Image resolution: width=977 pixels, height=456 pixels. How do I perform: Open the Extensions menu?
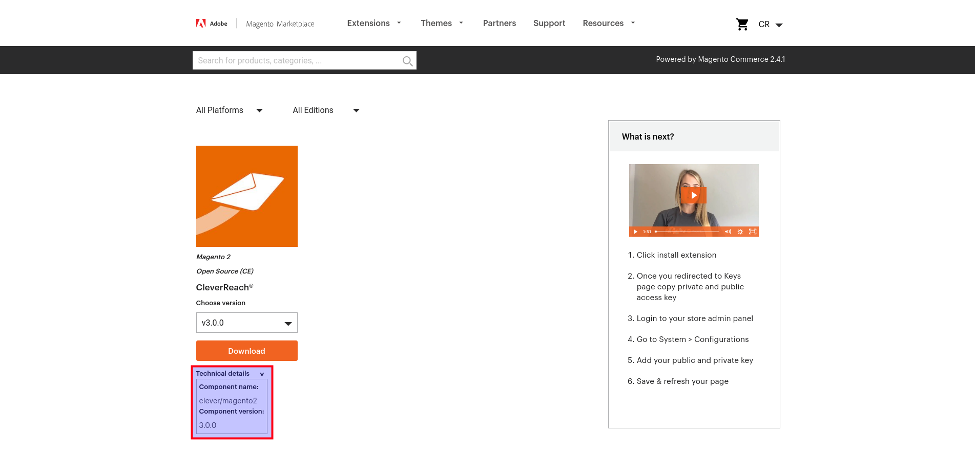pyautogui.click(x=374, y=23)
